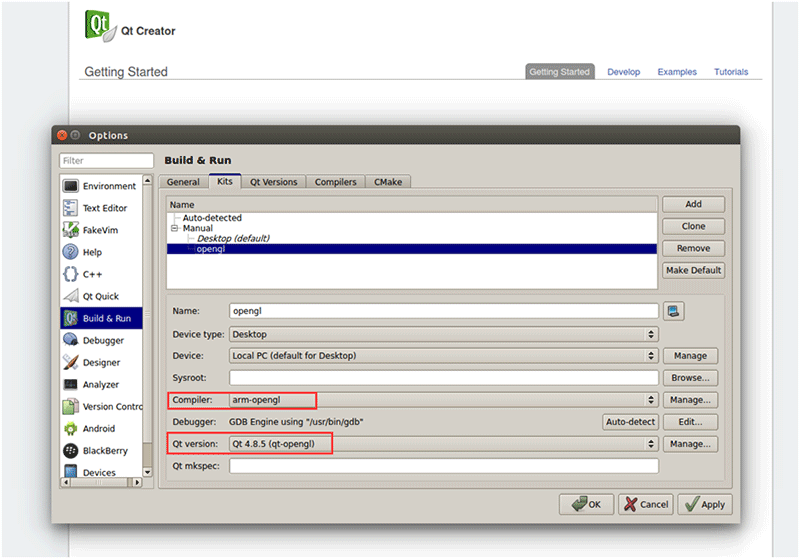Click the Edit debugger button
800x559 pixels.
pyautogui.click(x=690, y=422)
